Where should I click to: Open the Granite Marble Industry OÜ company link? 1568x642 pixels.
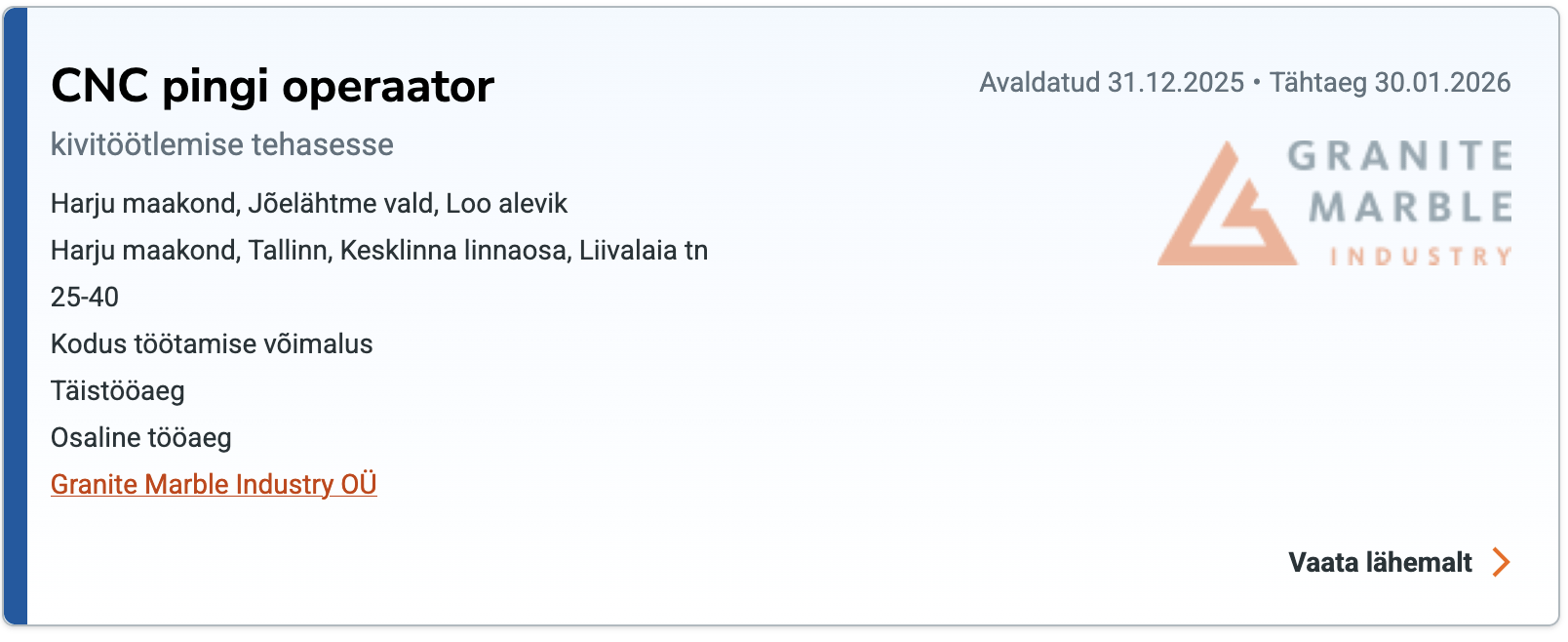(x=214, y=484)
